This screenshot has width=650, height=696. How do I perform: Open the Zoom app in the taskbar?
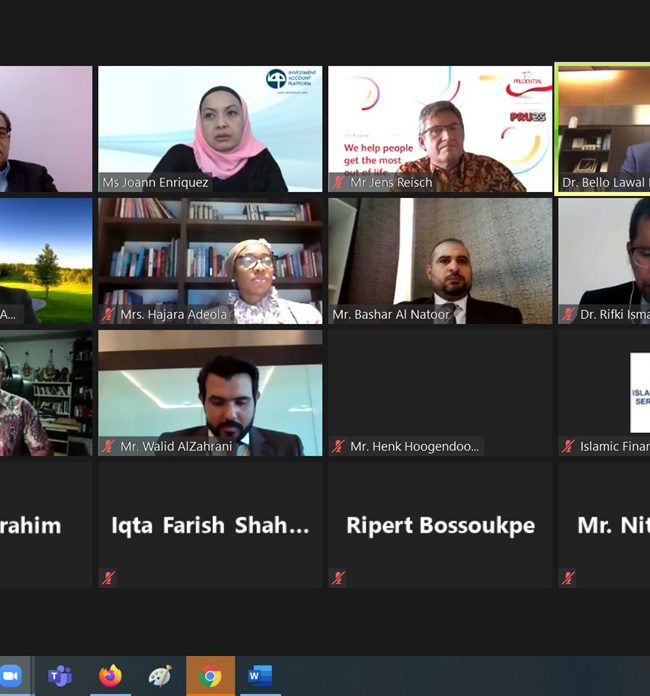point(11,676)
